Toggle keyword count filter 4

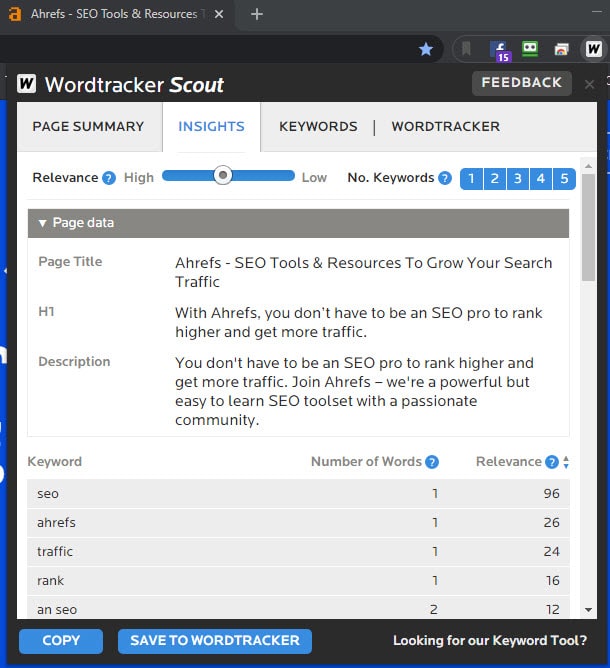click(541, 179)
